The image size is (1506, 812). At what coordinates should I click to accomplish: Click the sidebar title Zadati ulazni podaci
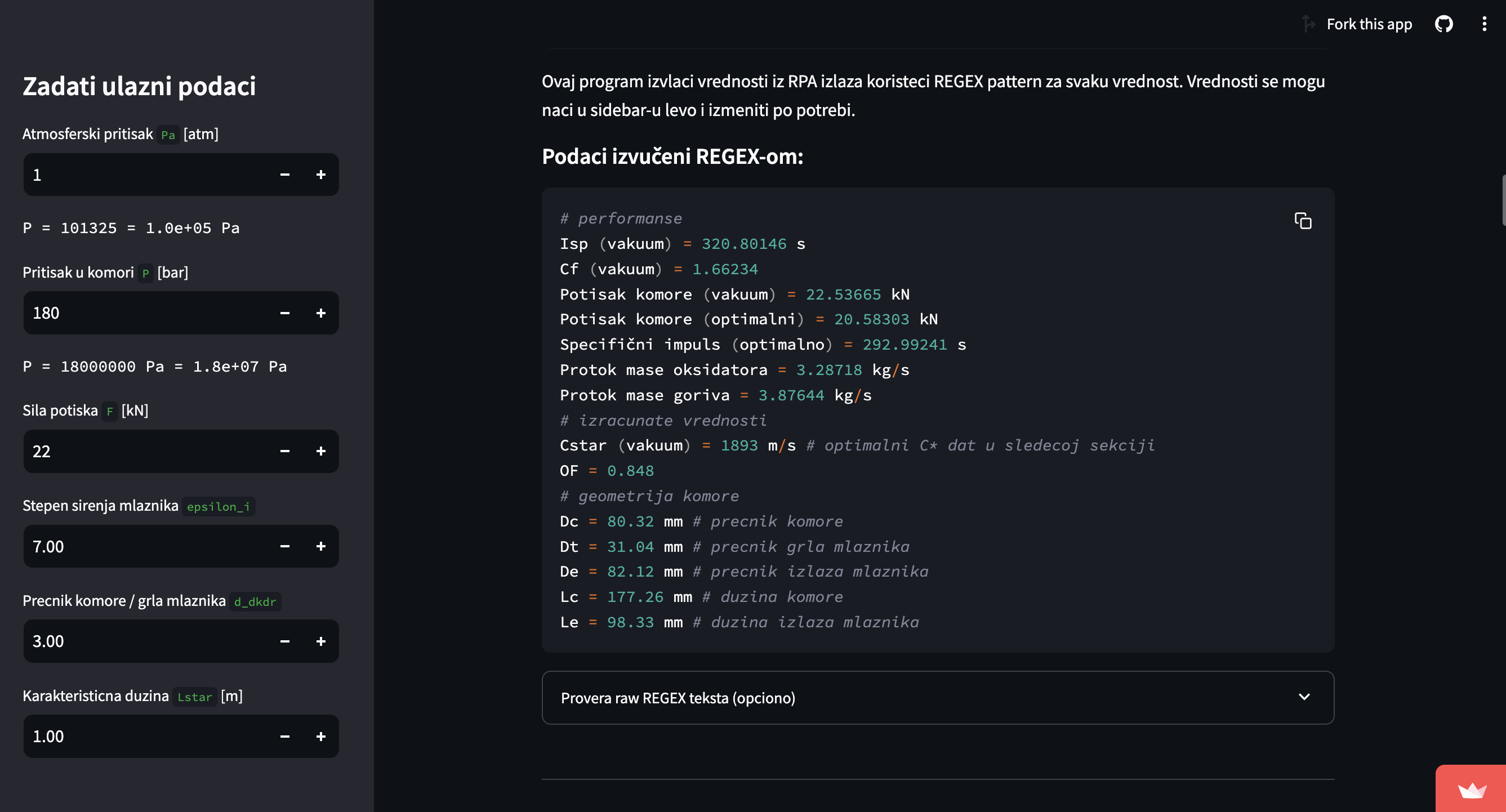pos(139,86)
